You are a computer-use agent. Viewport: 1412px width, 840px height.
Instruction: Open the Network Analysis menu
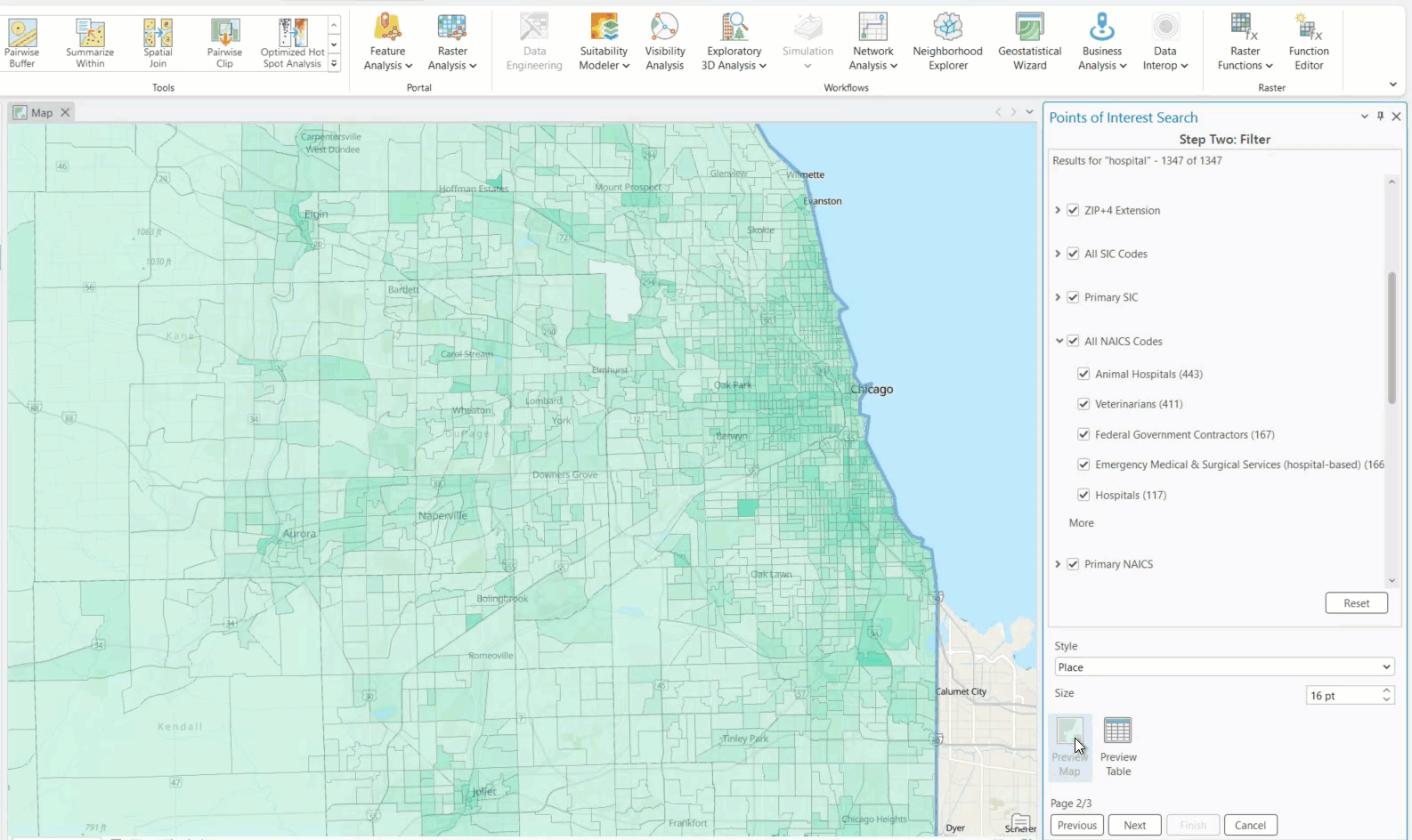pos(872,42)
